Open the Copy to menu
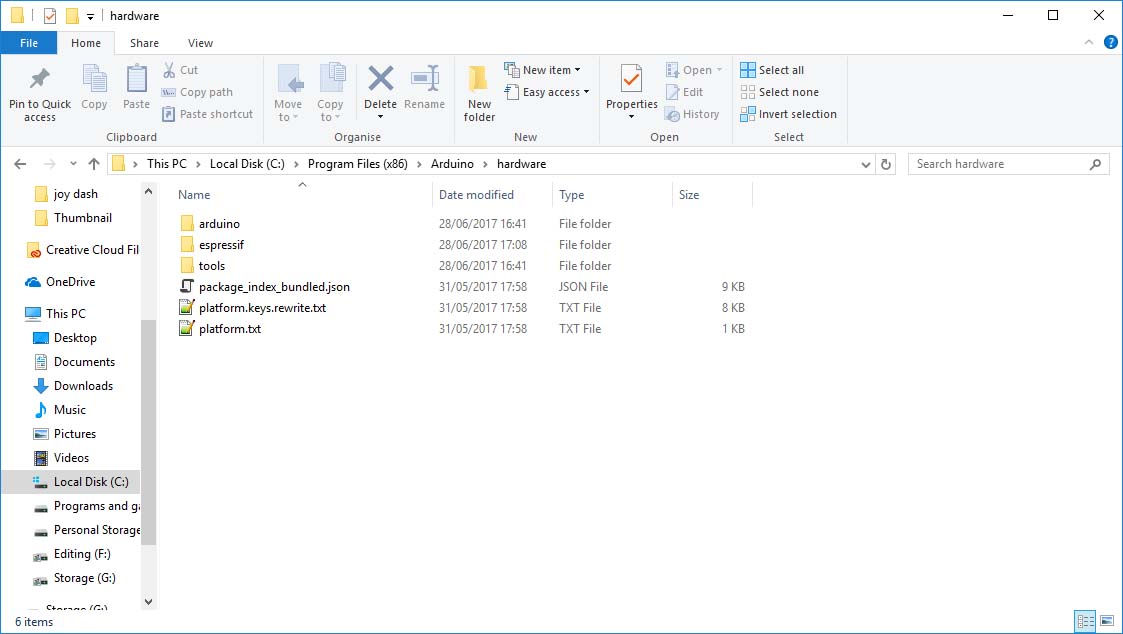The height and width of the screenshot is (634, 1123). coord(330,93)
